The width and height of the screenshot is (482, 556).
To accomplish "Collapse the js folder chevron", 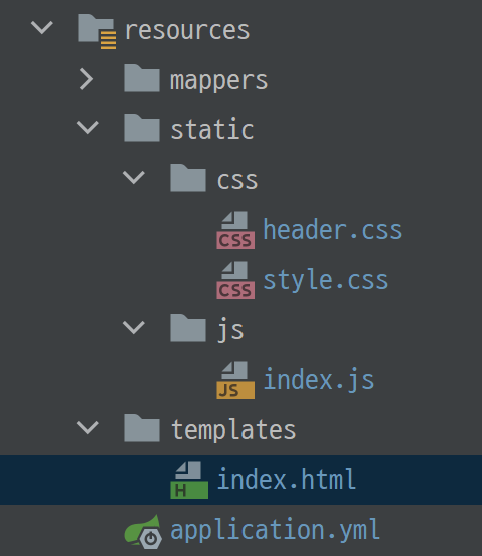I will tap(134, 327).
